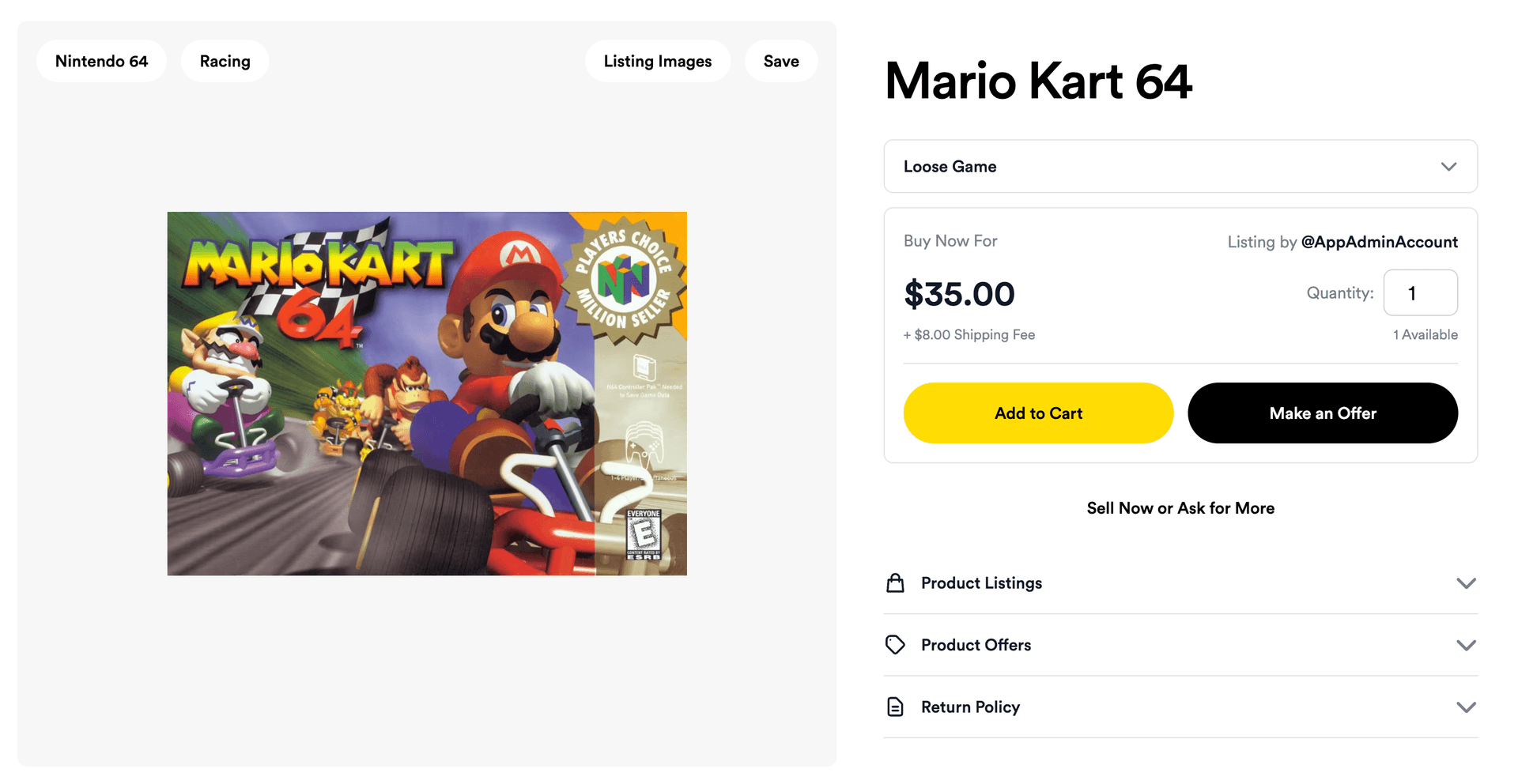The image size is (1518, 784).
Task: Add Mario Kart 64 to cart
Action: coord(1038,413)
